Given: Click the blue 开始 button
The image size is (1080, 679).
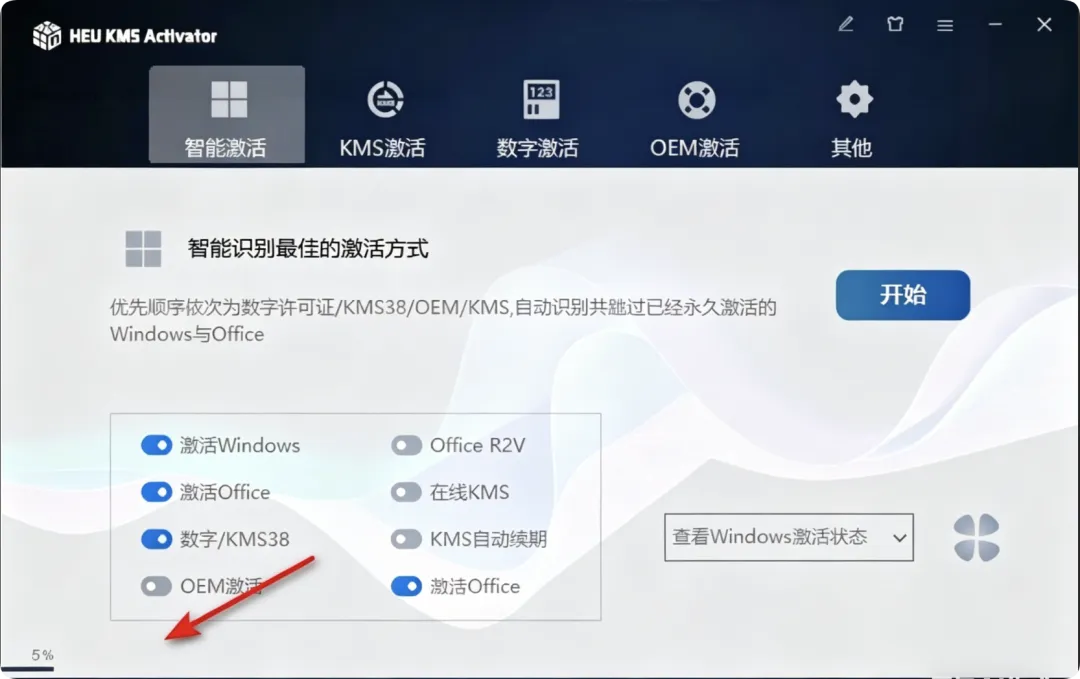Looking at the screenshot, I should 902,295.
